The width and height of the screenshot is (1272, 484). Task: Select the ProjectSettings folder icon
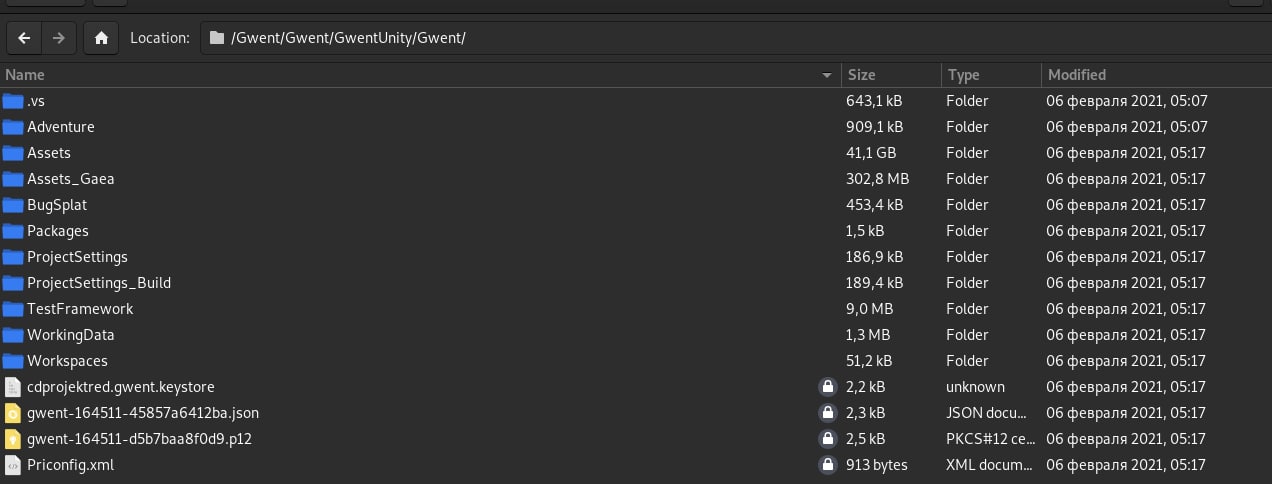tap(13, 257)
